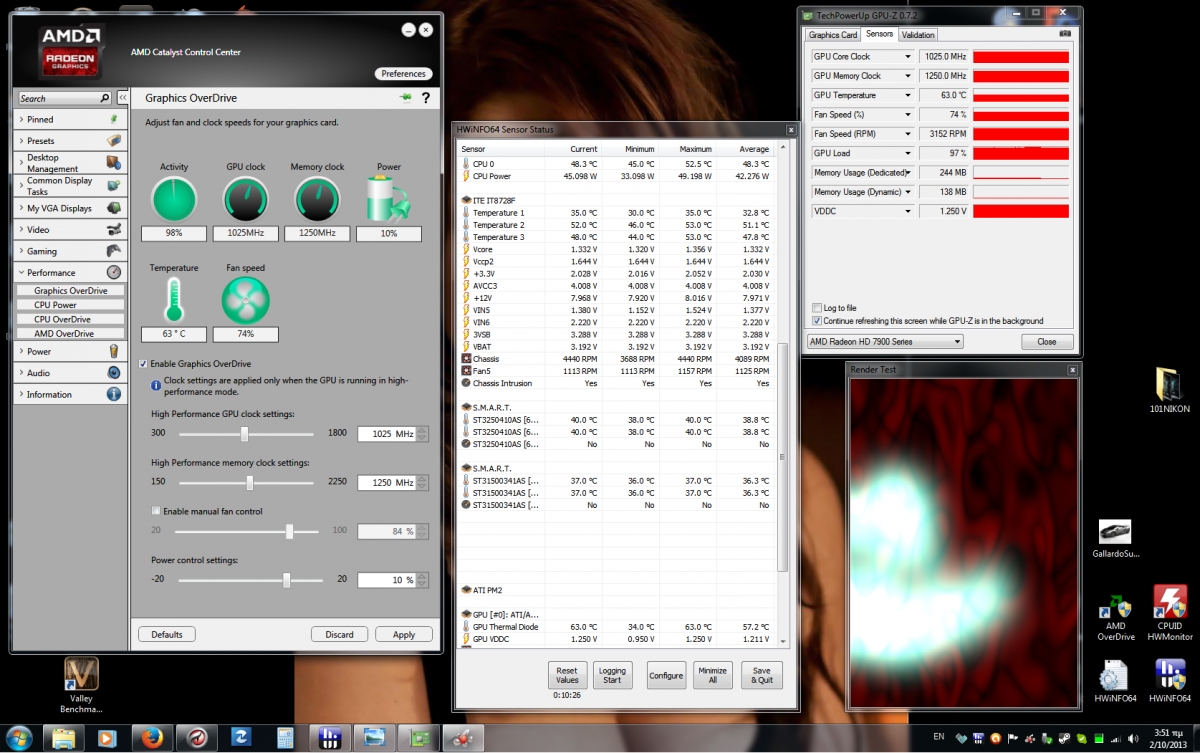Click Reset Values in HWiNFO64
The height and width of the screenshot is (753, 1200).
pos(567,675)
